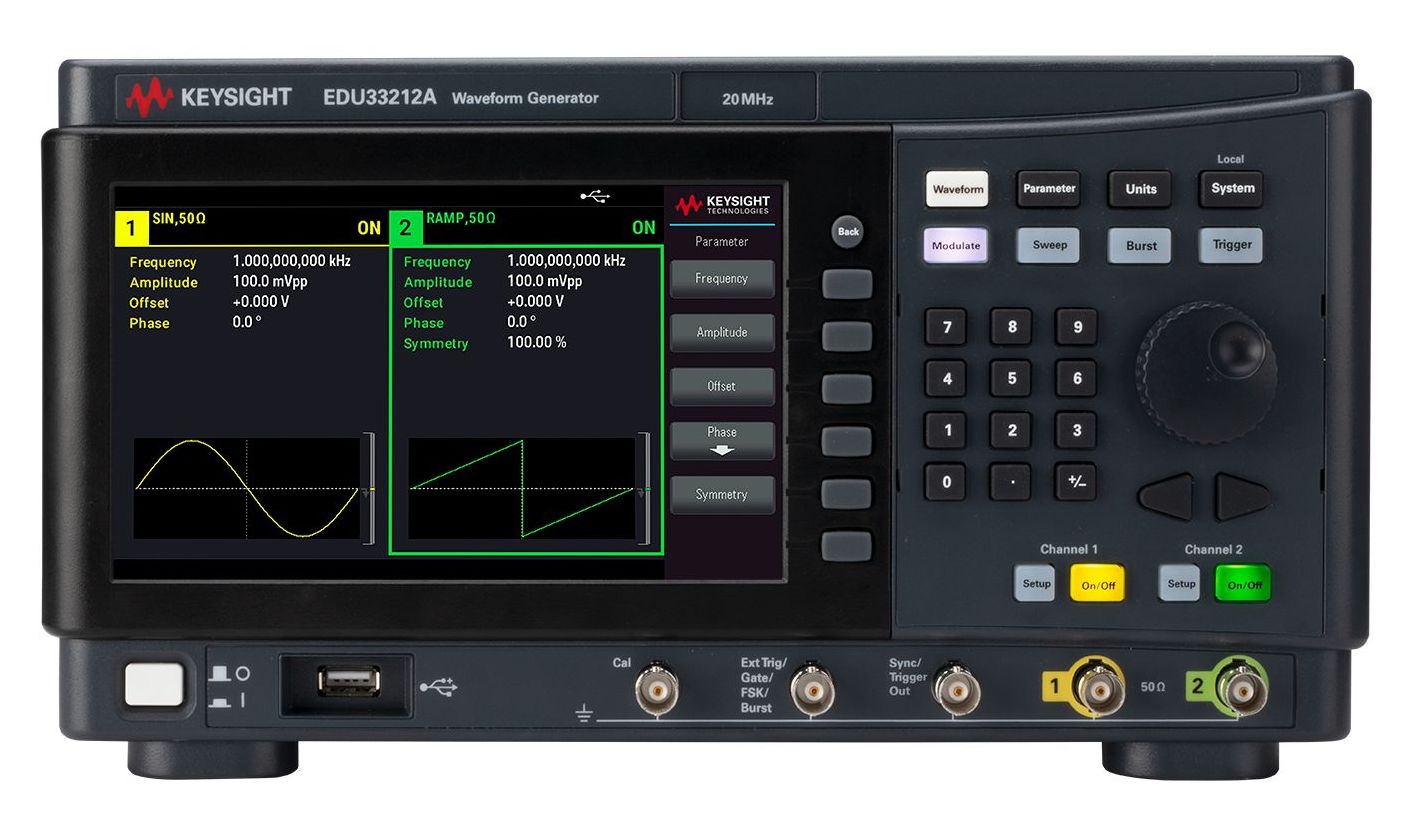1422x816 pixels.
Task: Hit the System / Local key
Action: [x=1232, y=188]
